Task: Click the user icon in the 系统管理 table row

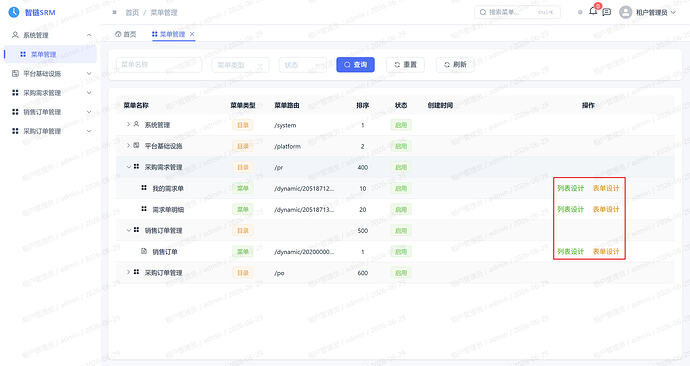Action: point(136,124)
